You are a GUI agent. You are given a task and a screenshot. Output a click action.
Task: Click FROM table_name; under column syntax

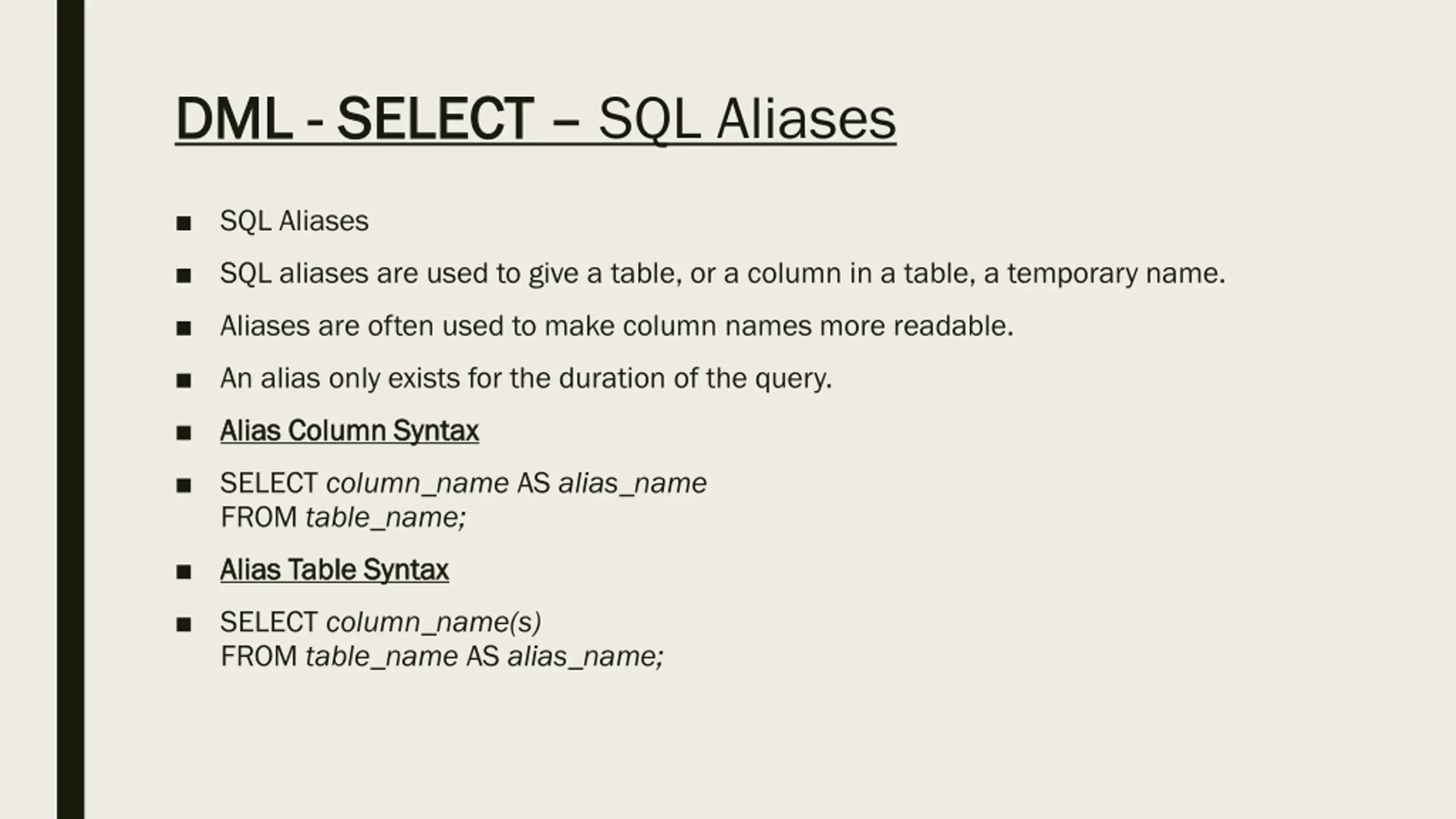click(343, 518)
